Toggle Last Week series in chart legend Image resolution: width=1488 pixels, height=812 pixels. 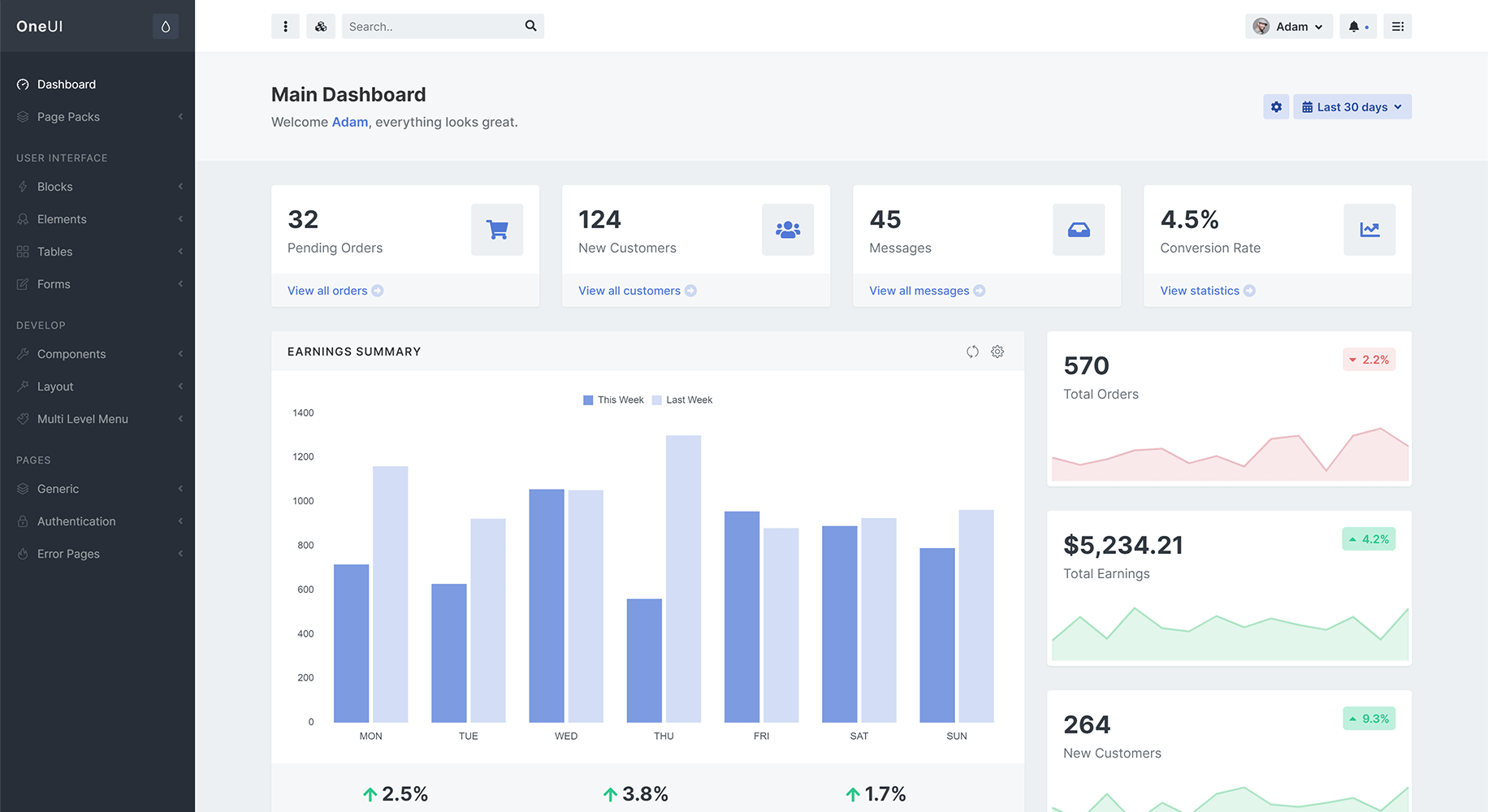point(682,400)
